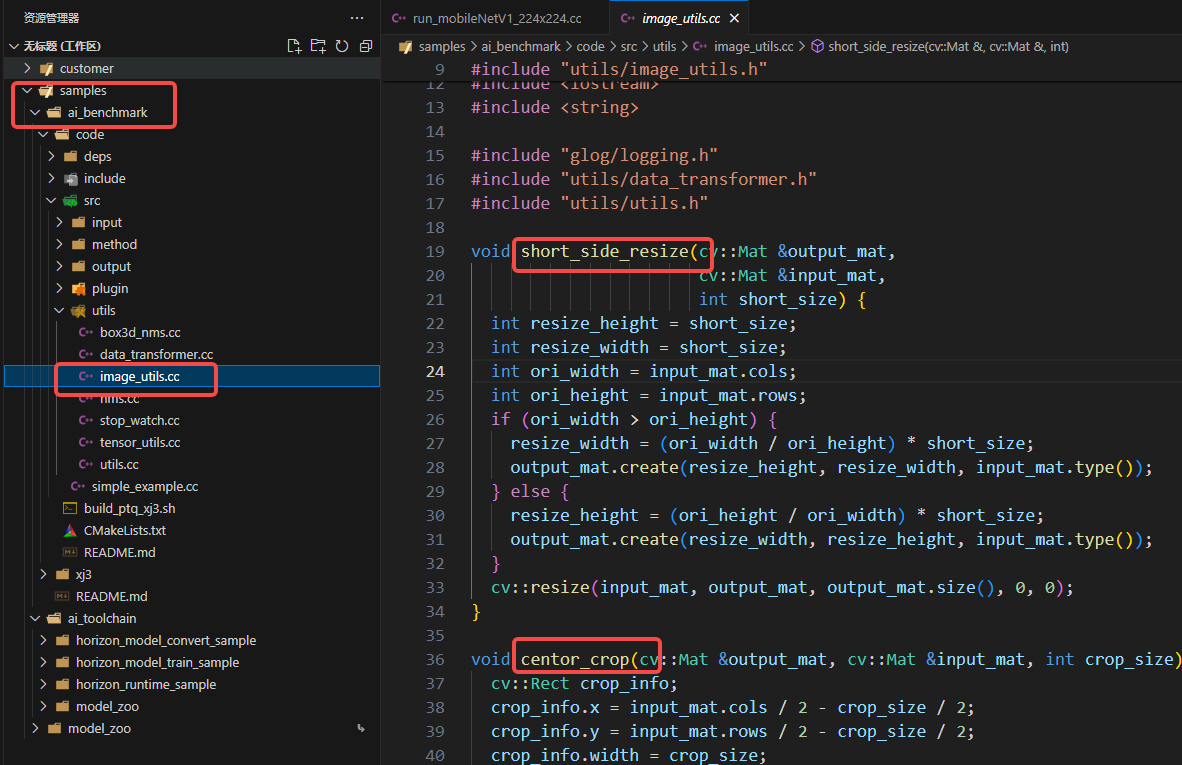Open data_transformer.cc in the file tree
This screenshot has width=1182, height=765.
point(156,354)
